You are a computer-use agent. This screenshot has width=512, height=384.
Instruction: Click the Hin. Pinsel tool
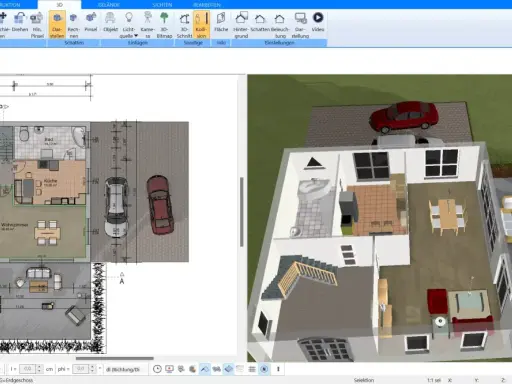pos(37,25)
